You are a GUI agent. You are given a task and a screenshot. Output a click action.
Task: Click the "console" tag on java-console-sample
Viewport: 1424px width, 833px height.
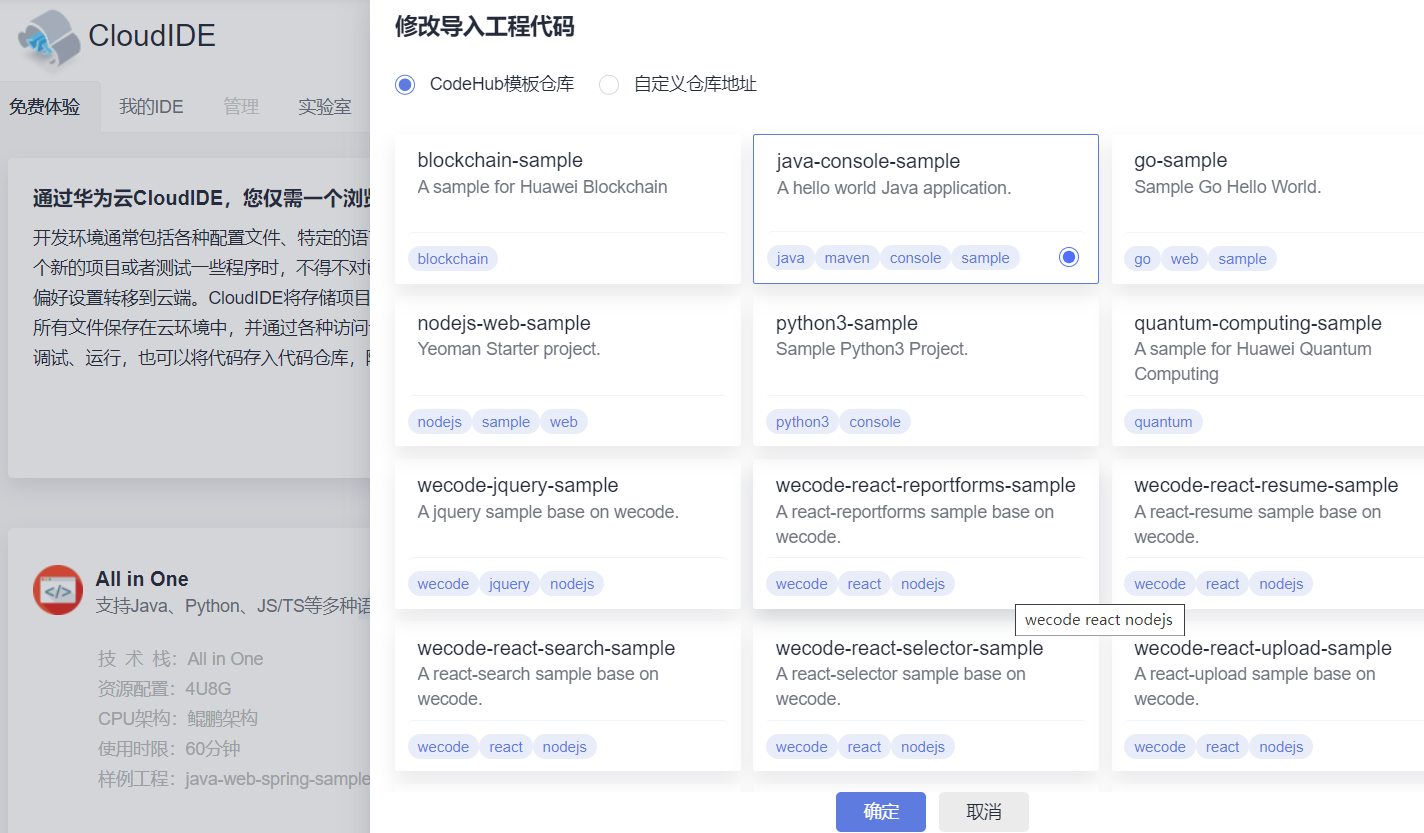pos(915,258)
